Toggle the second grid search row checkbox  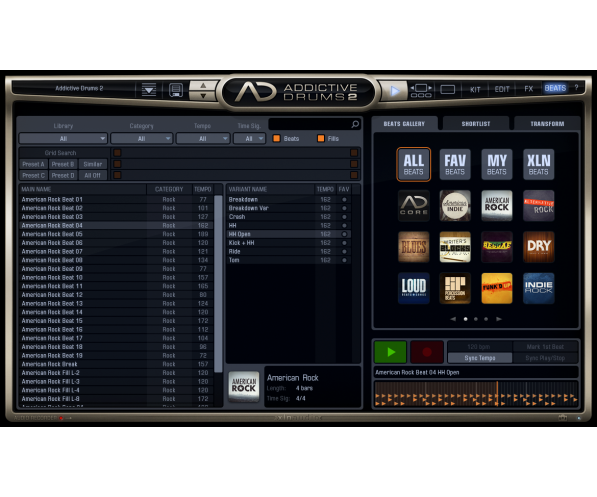click(117, 164)
